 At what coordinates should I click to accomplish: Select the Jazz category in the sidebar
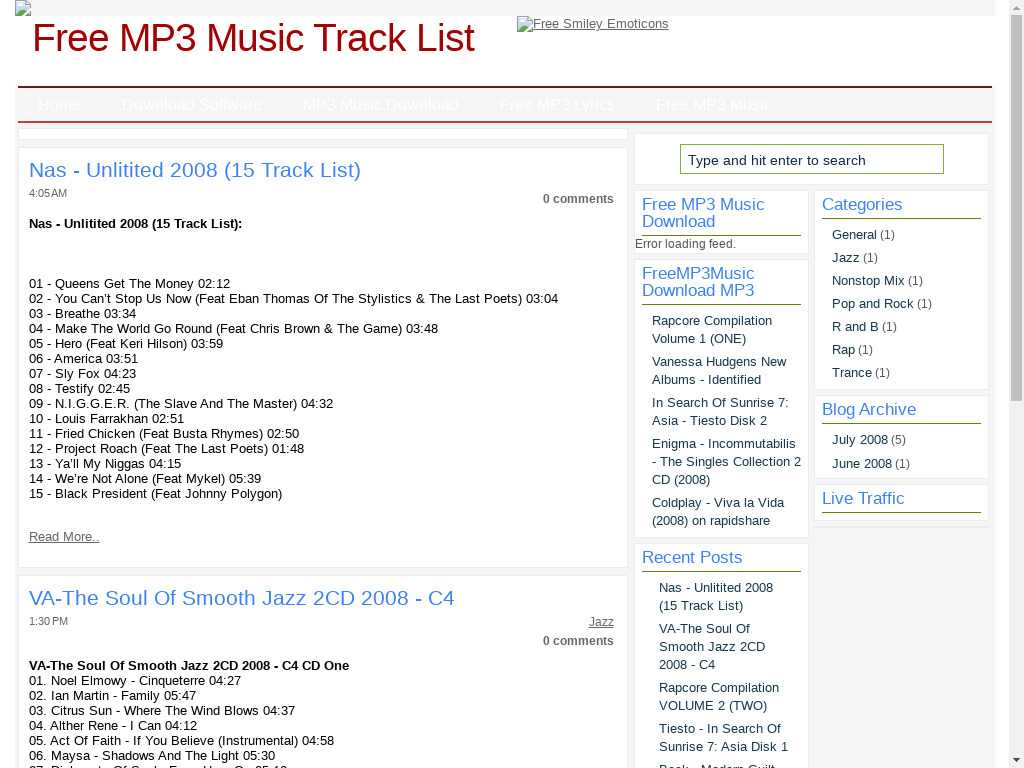(x=845, y=258)
